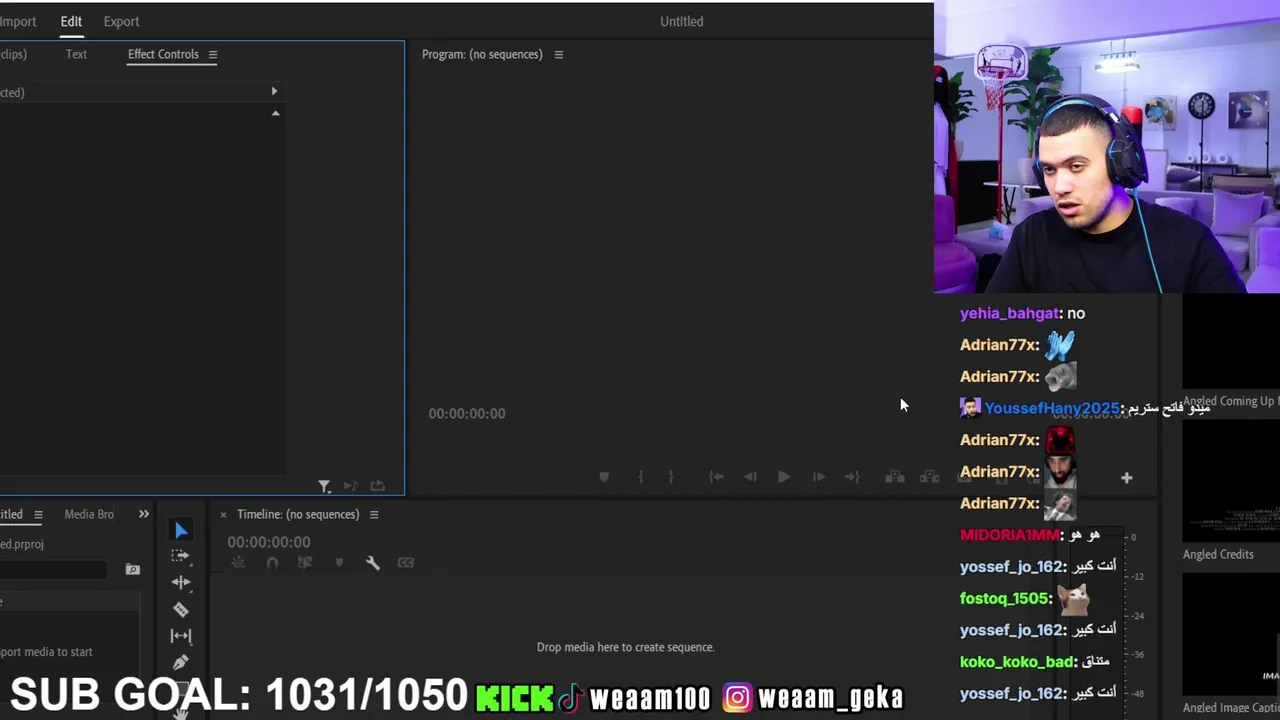The height and width of the screenshot is (720, 1280).
Task: Go to In point in Program monitor
Action: pyautogui.click(x=716, y=477)
